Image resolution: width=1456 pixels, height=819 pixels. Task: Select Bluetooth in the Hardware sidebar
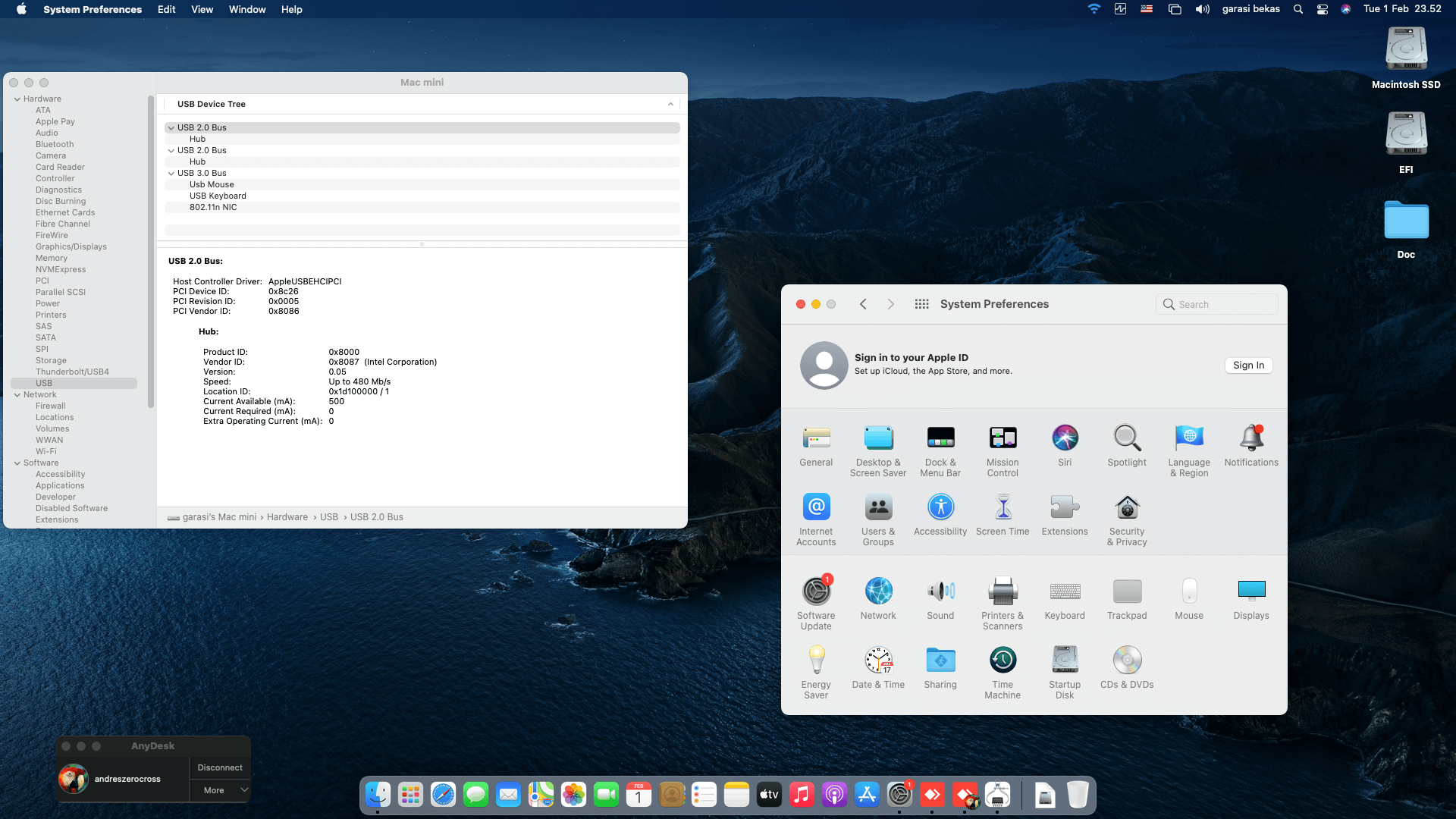tap(55, 144)
